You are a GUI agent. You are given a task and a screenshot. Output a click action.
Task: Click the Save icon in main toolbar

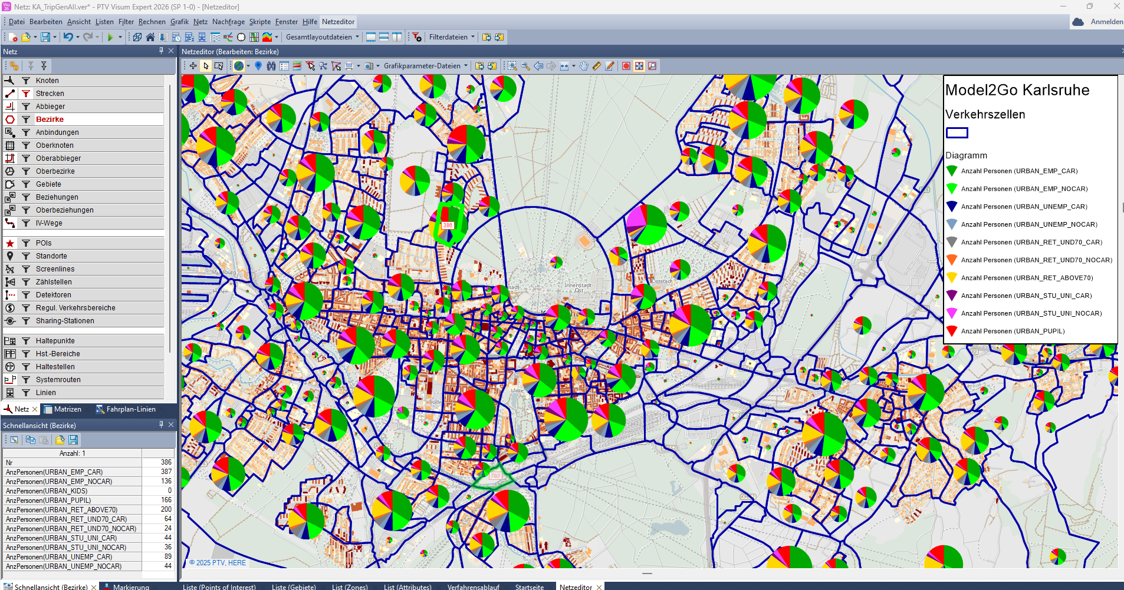pos(44,37)
